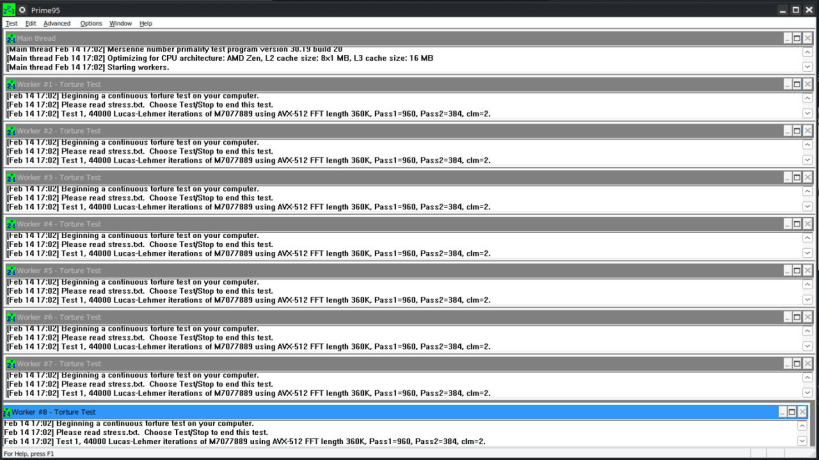
Task: Maximize the Worker #7 child window
Action: [x=797, y=363]
